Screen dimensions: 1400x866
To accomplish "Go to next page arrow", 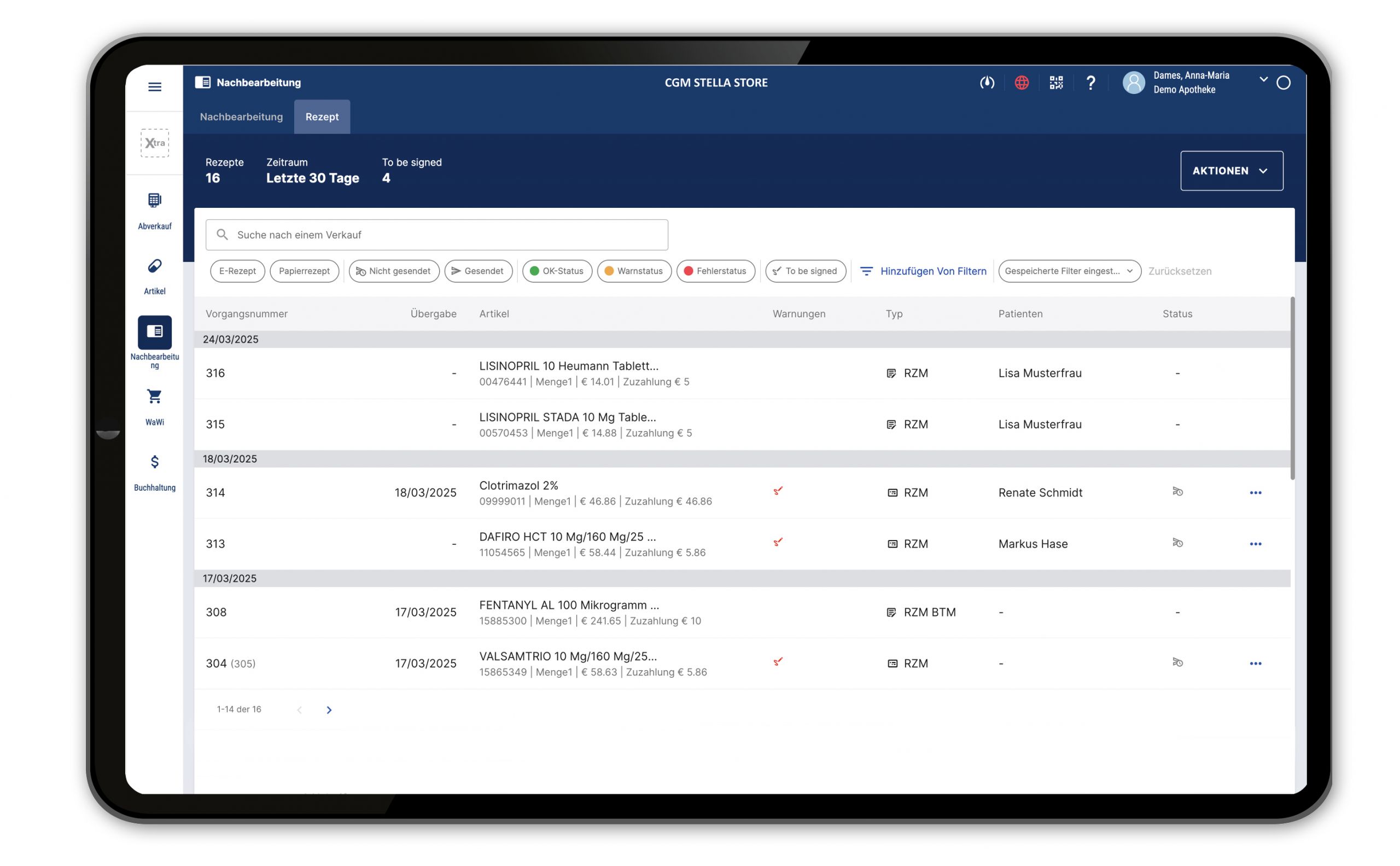I will [329, 710].
